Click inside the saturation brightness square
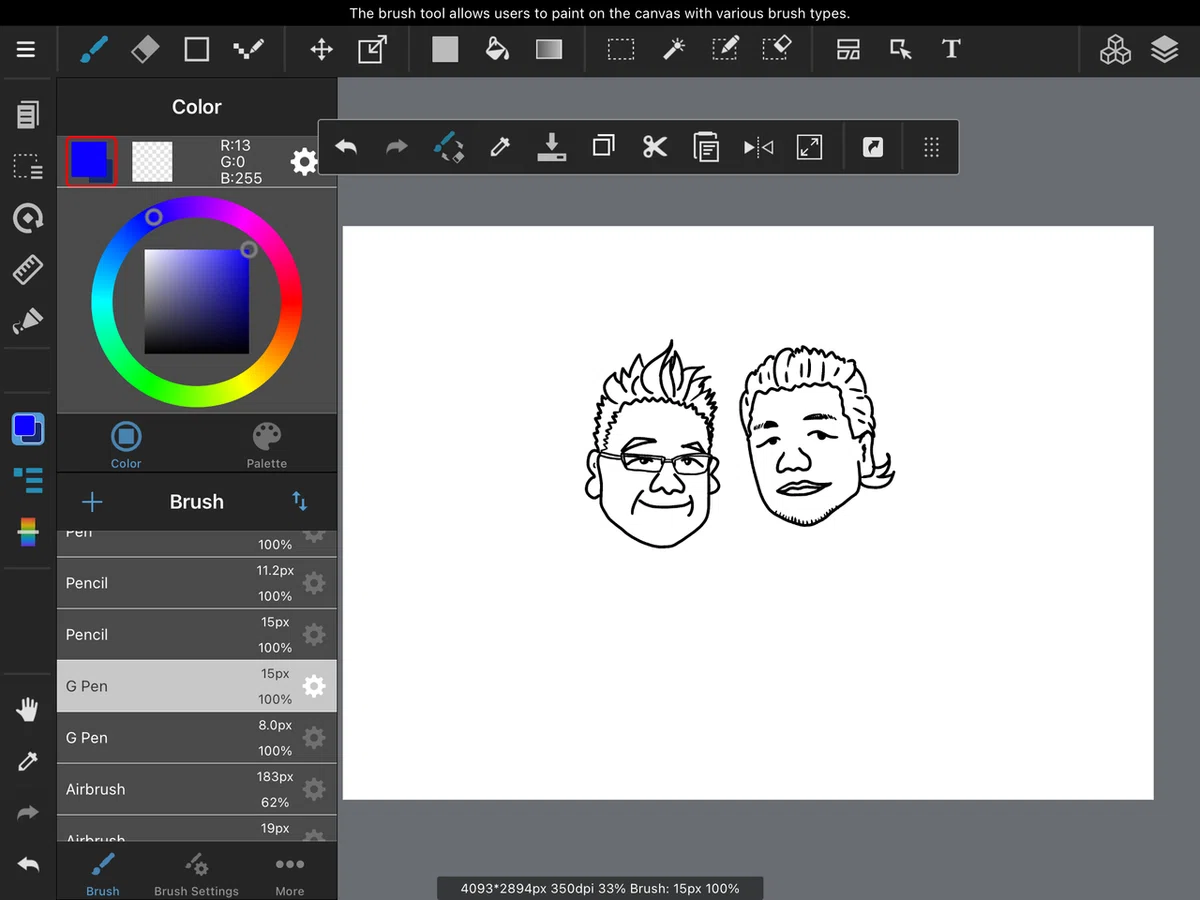The image size is (1200, 900). (x=197, y=301)
